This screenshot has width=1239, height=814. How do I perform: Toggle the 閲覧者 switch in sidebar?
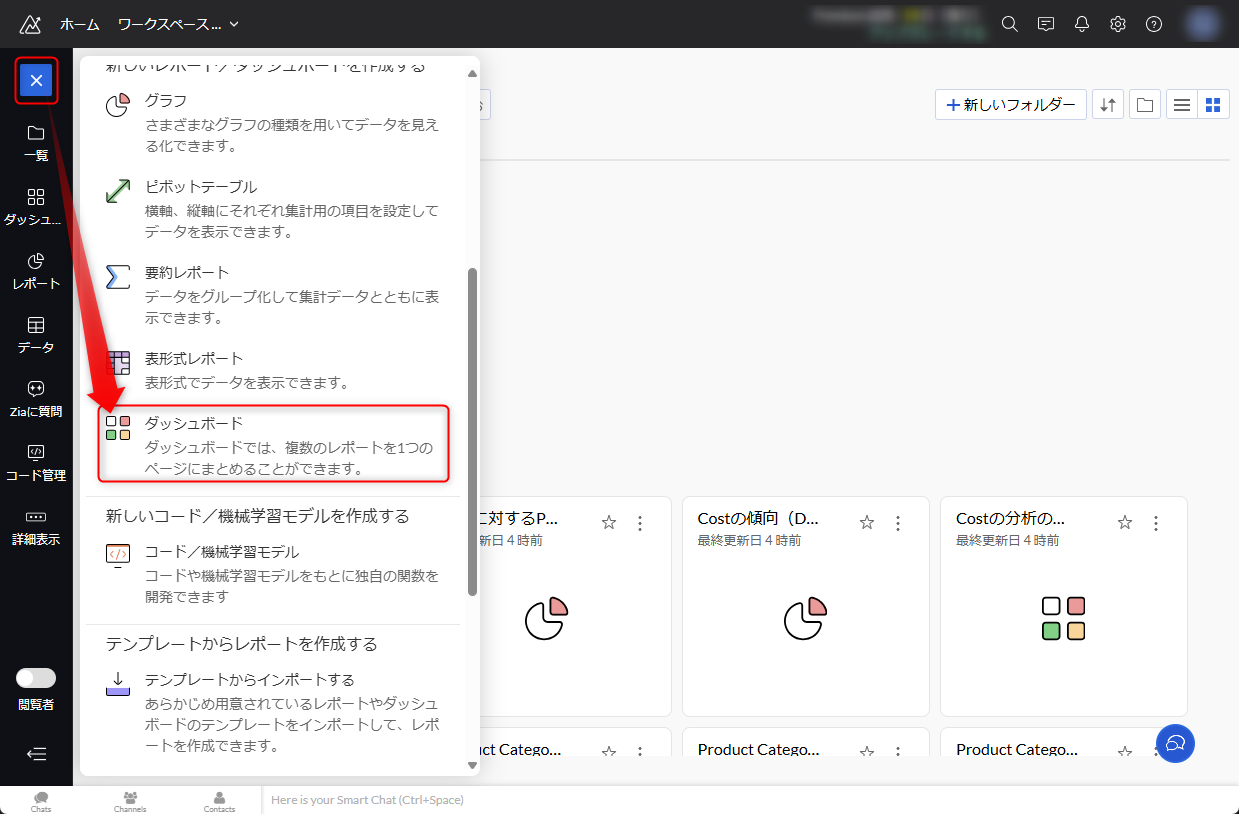coord(36,677)
